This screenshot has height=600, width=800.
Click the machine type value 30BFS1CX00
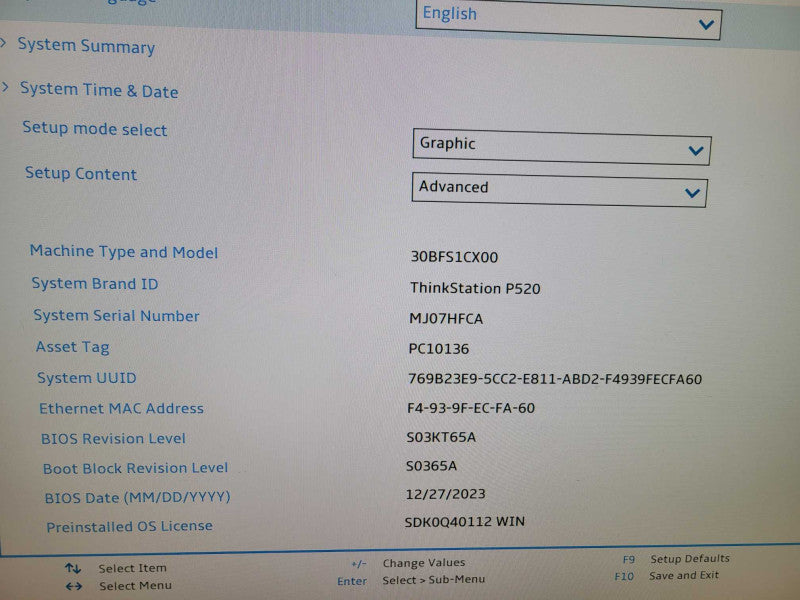pyautogui.click(x=454, y=256)
